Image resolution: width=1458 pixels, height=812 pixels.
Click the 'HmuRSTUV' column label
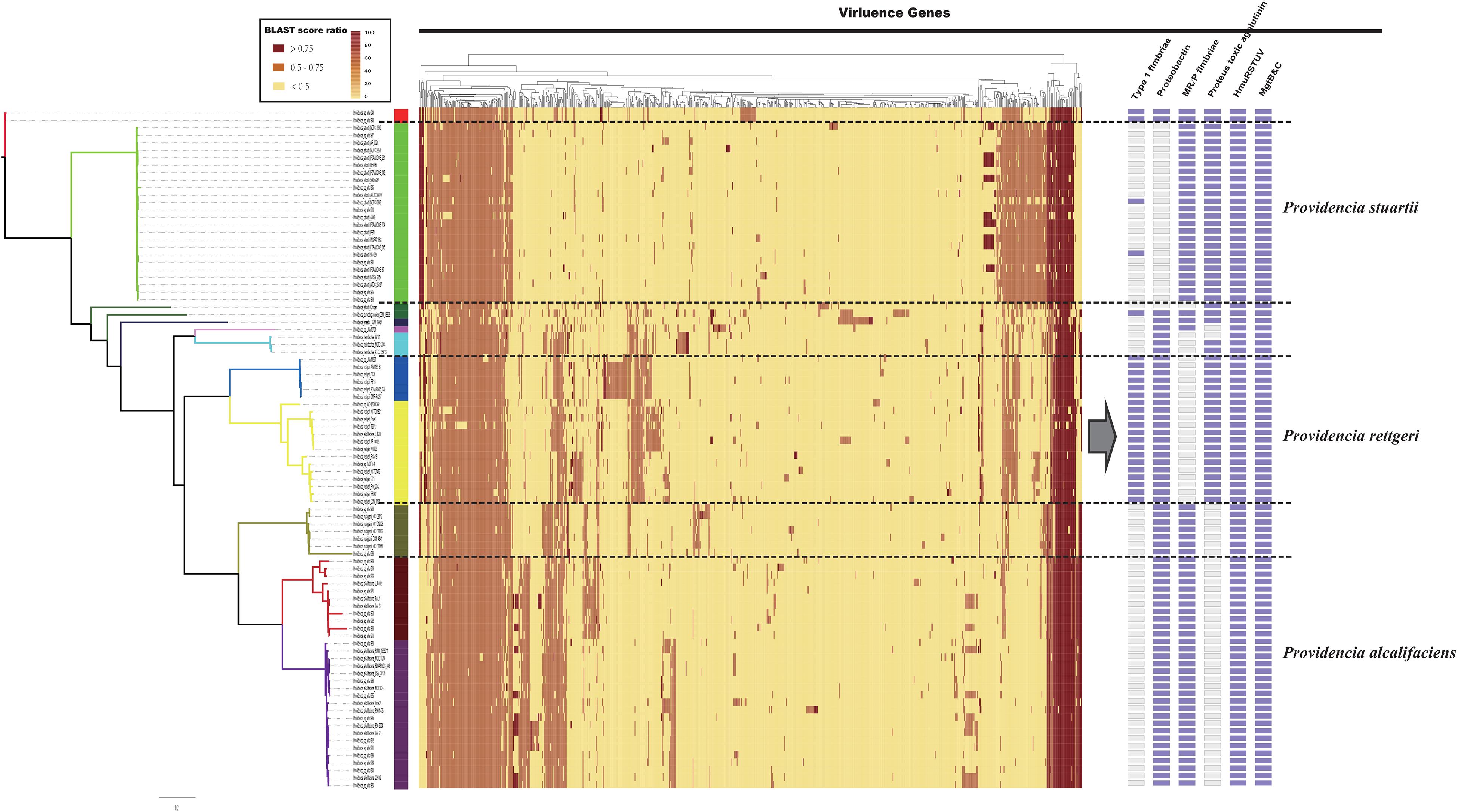click(1248, 73)
